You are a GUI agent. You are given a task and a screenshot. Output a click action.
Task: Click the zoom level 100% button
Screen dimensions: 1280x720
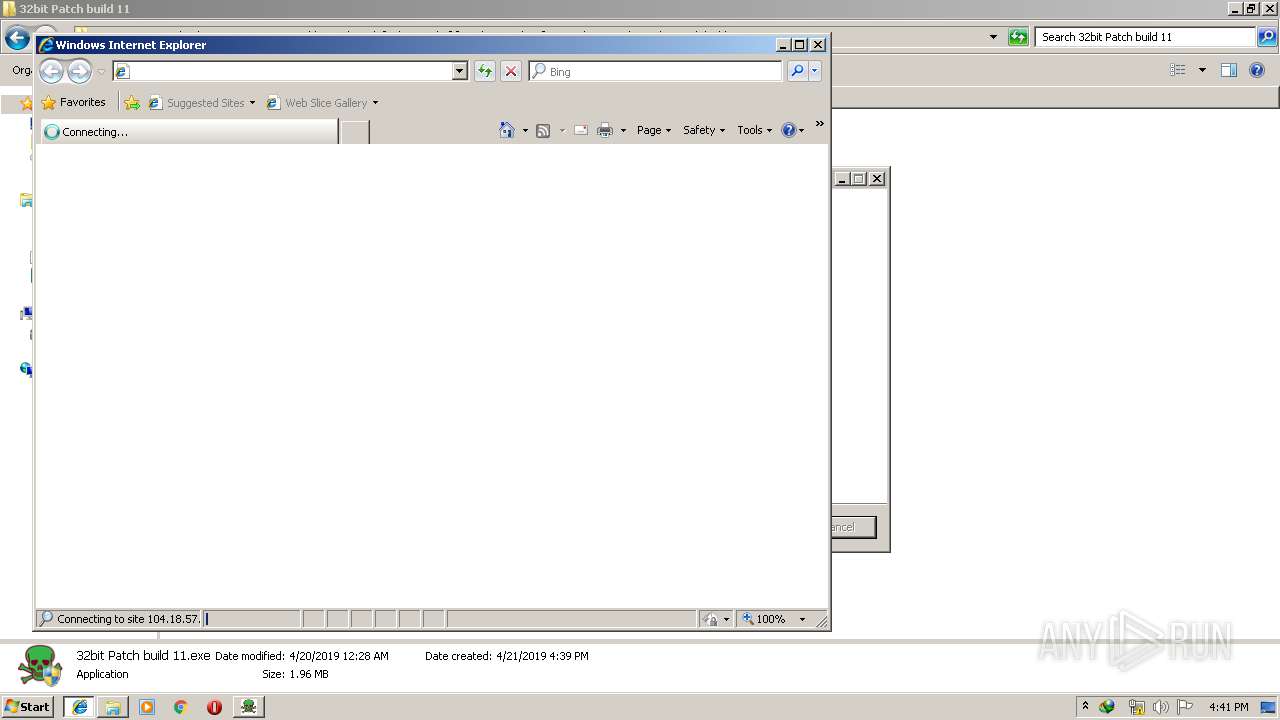pyautogui.click(x=765, y=619)
